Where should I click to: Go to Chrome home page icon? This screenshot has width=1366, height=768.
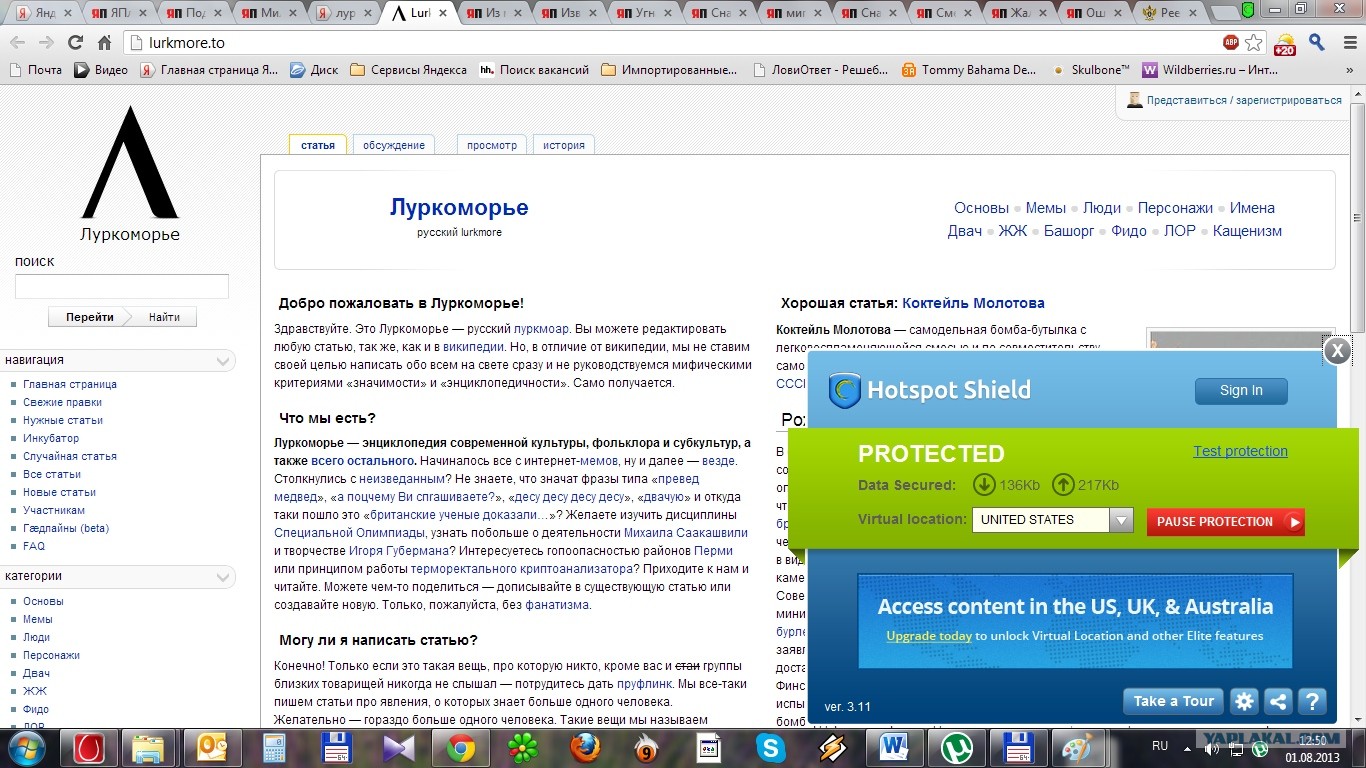104,42
